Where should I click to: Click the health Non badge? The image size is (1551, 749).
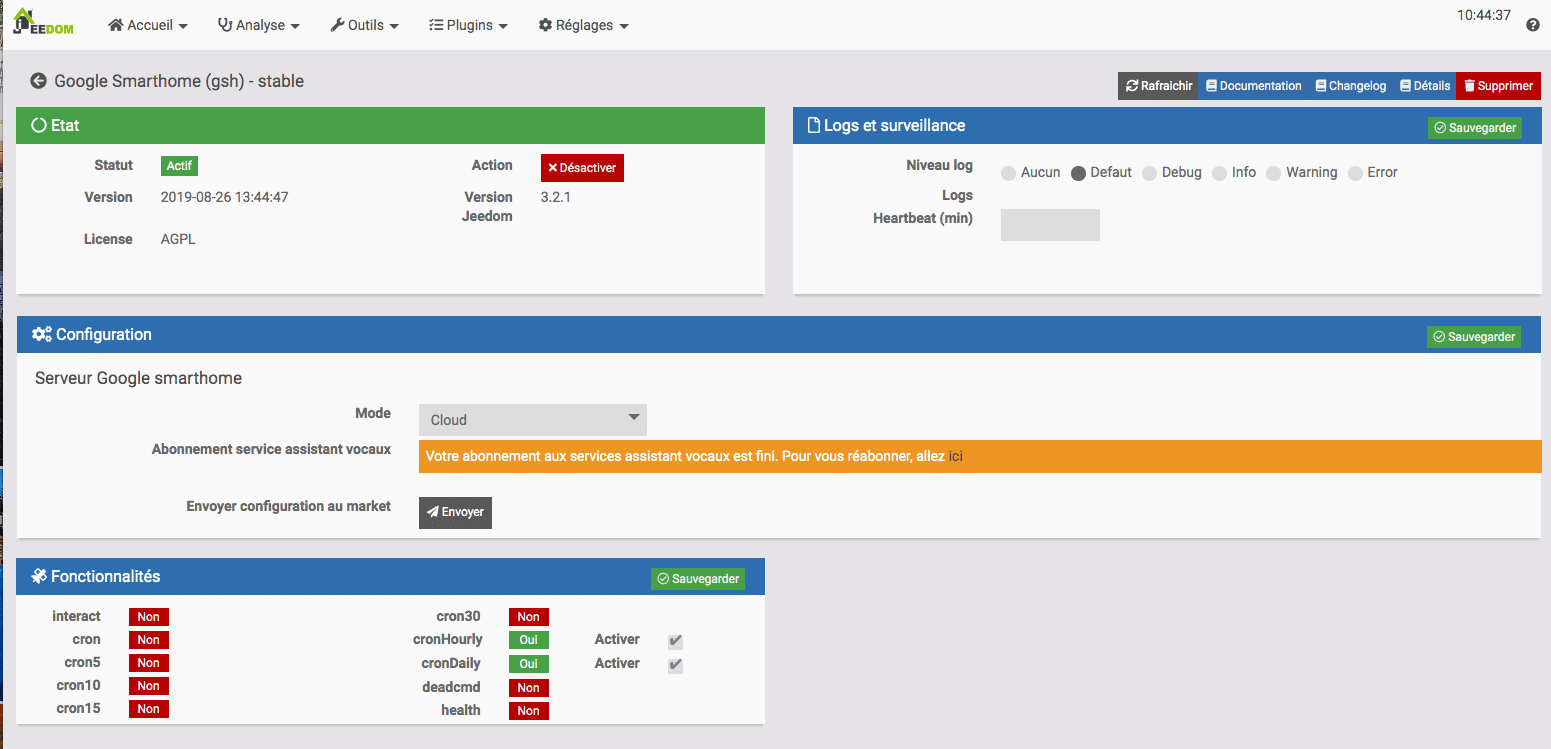(529, 711)
